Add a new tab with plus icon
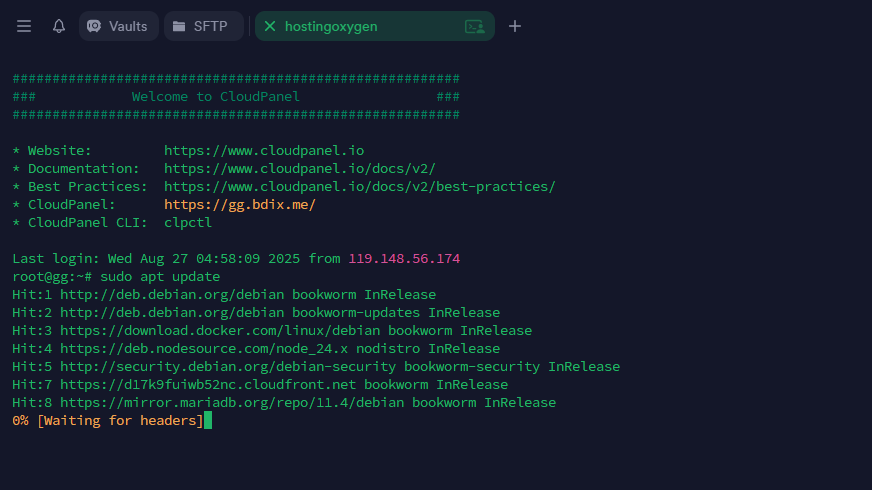The image size is (872, 490). 515,26
